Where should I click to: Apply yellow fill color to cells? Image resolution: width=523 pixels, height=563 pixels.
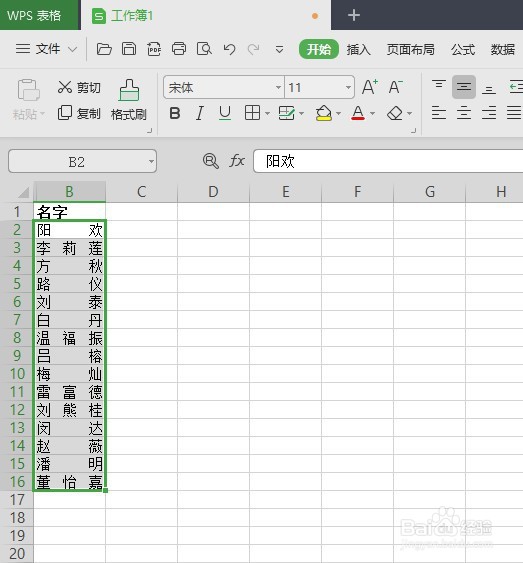coord(324,113)
